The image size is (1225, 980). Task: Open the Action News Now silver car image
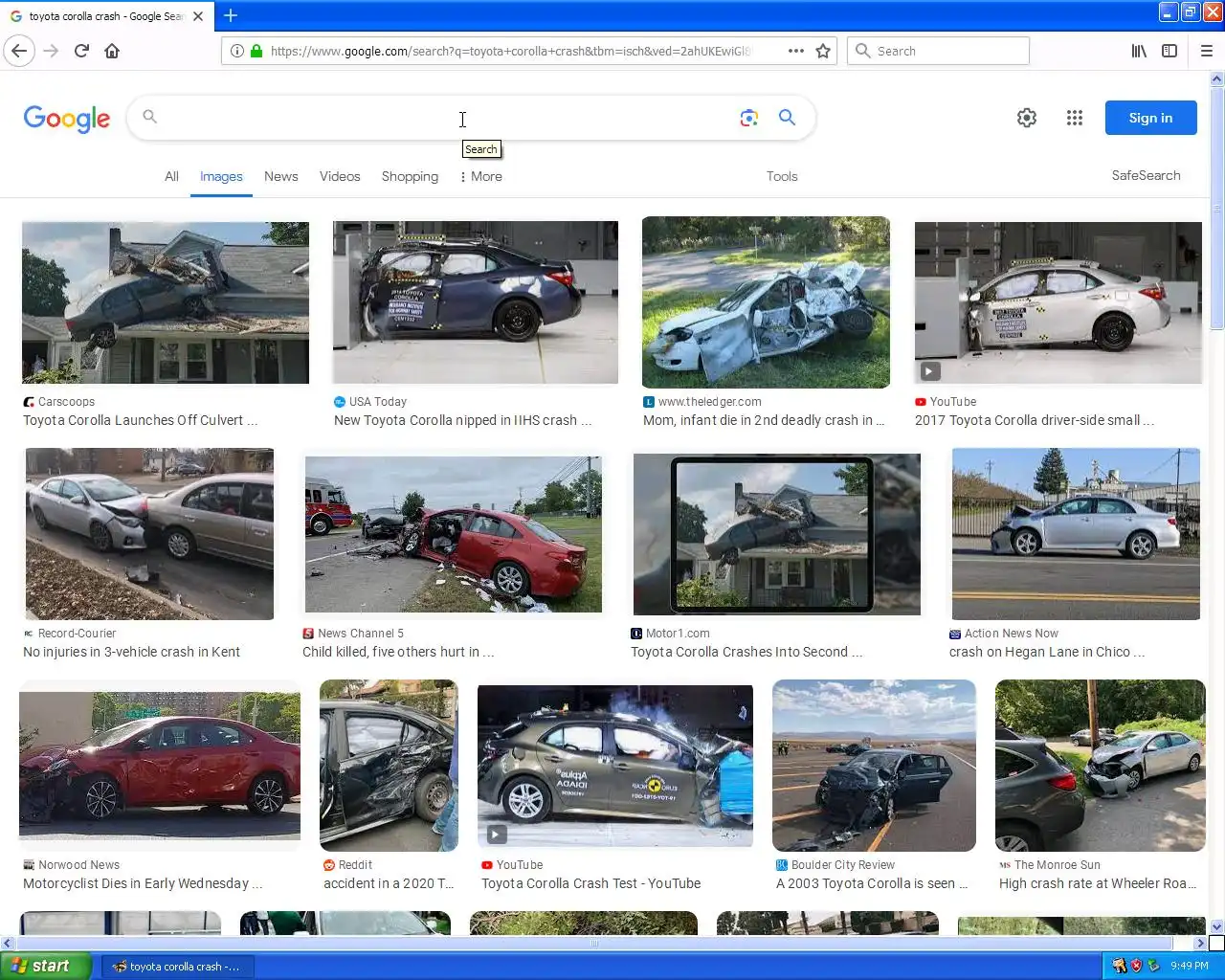(1076, 534)
